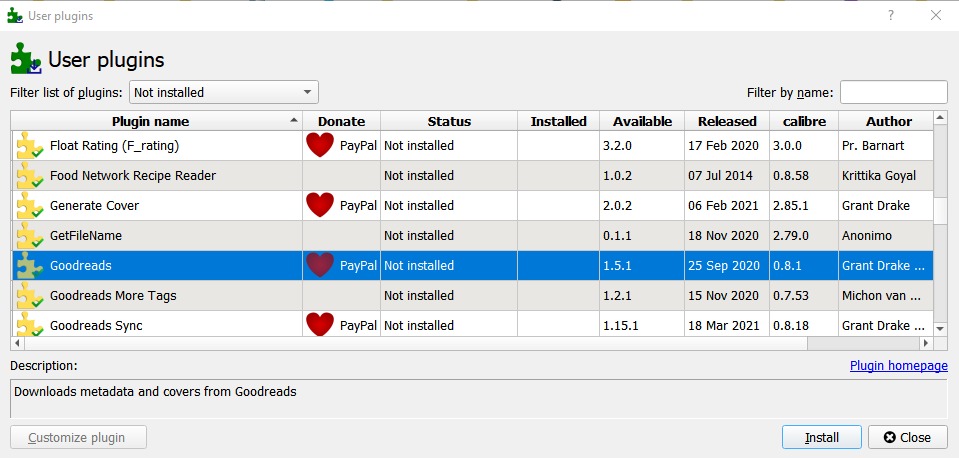The height and width of the screenshot is (458, 959).
Task: Sort by the Installed column header
Action: click(558, 121)
